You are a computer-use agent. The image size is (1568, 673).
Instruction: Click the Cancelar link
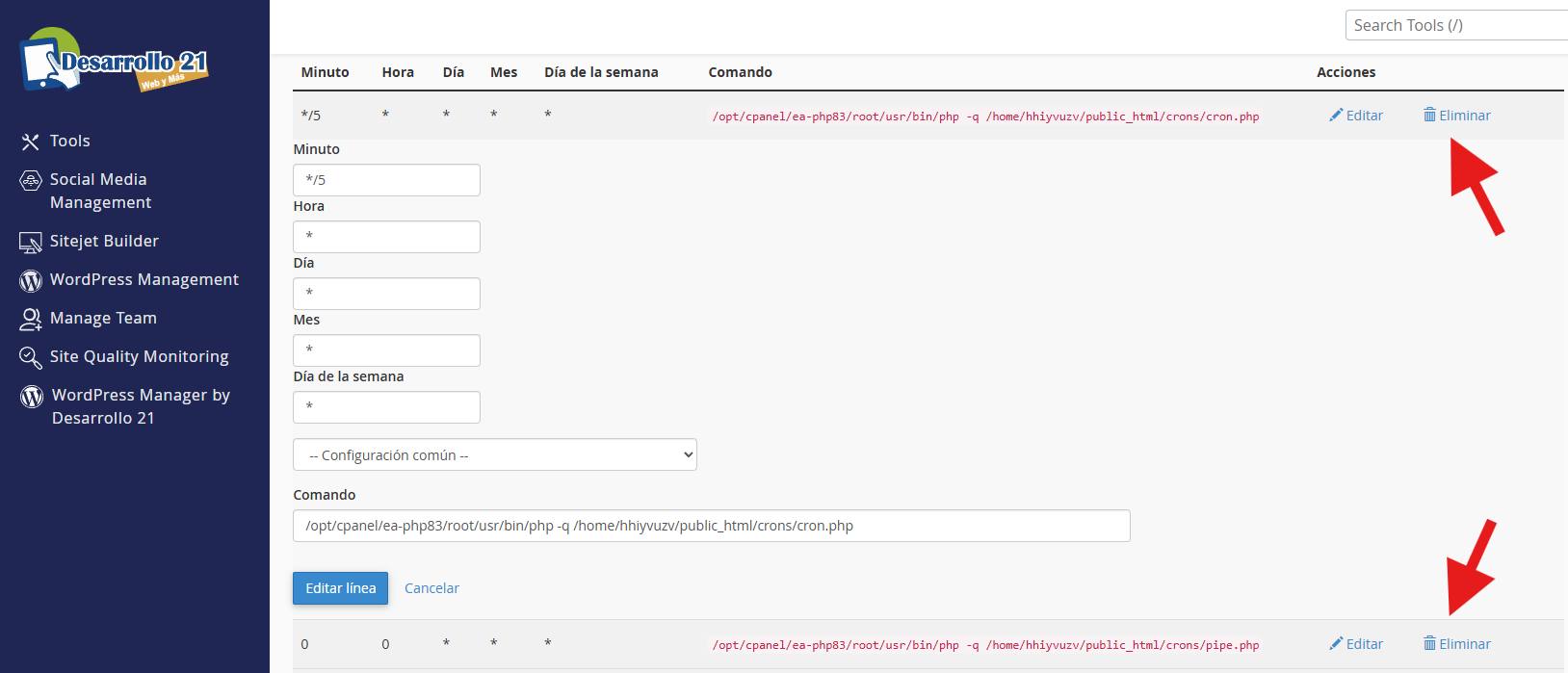(x=431, y=588)
